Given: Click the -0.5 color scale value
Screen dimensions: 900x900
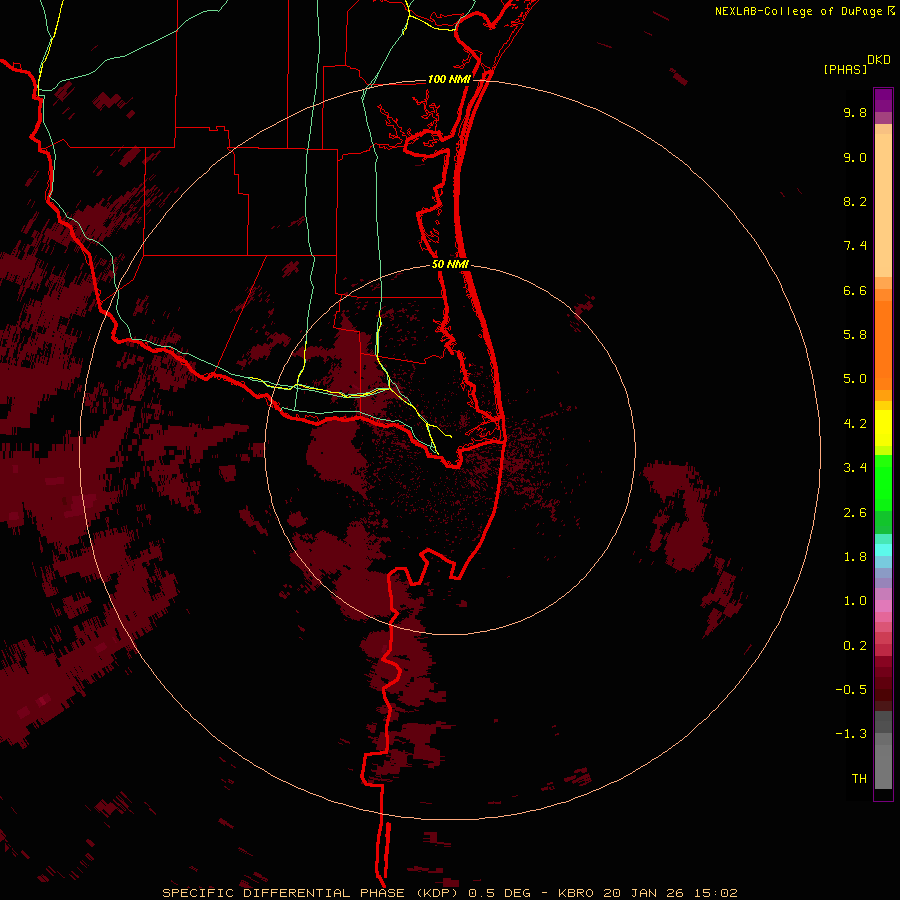Looking at the screenshot, I should click(x=851, y=690).
